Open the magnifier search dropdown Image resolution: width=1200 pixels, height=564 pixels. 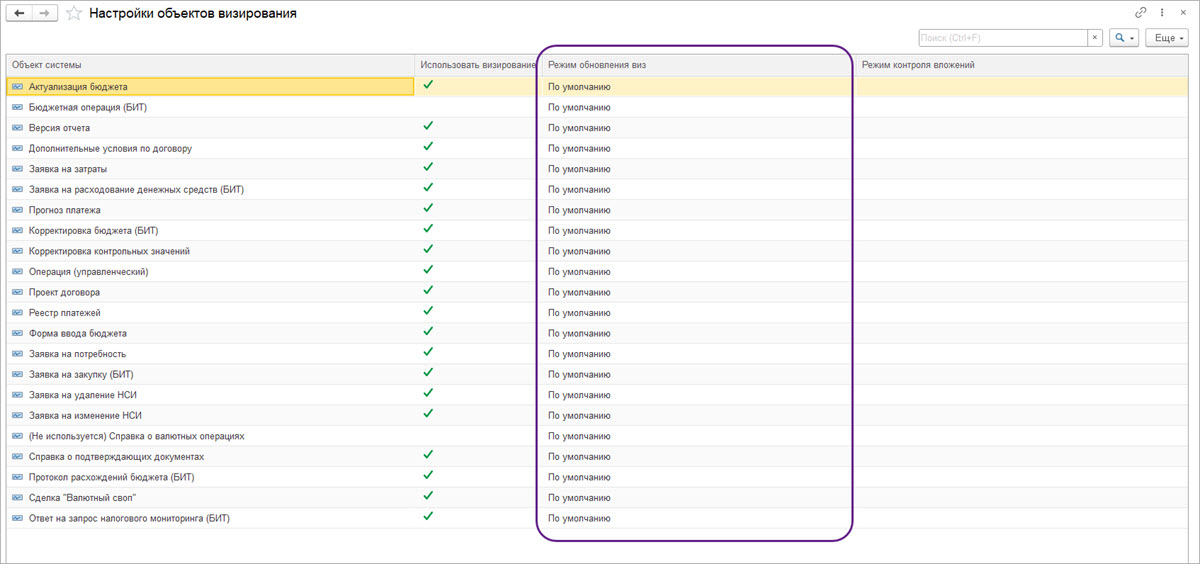1125,37
